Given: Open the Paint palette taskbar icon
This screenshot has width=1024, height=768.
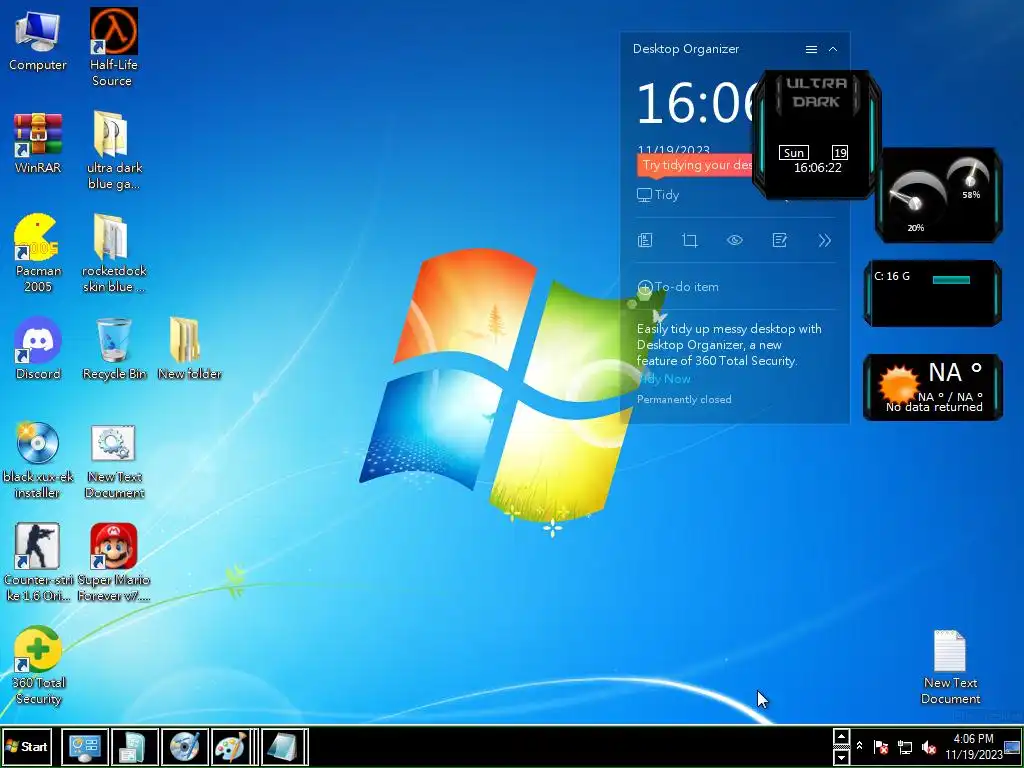Looking at the screenshot, I should pyautogui.click(x=231, y=746).
